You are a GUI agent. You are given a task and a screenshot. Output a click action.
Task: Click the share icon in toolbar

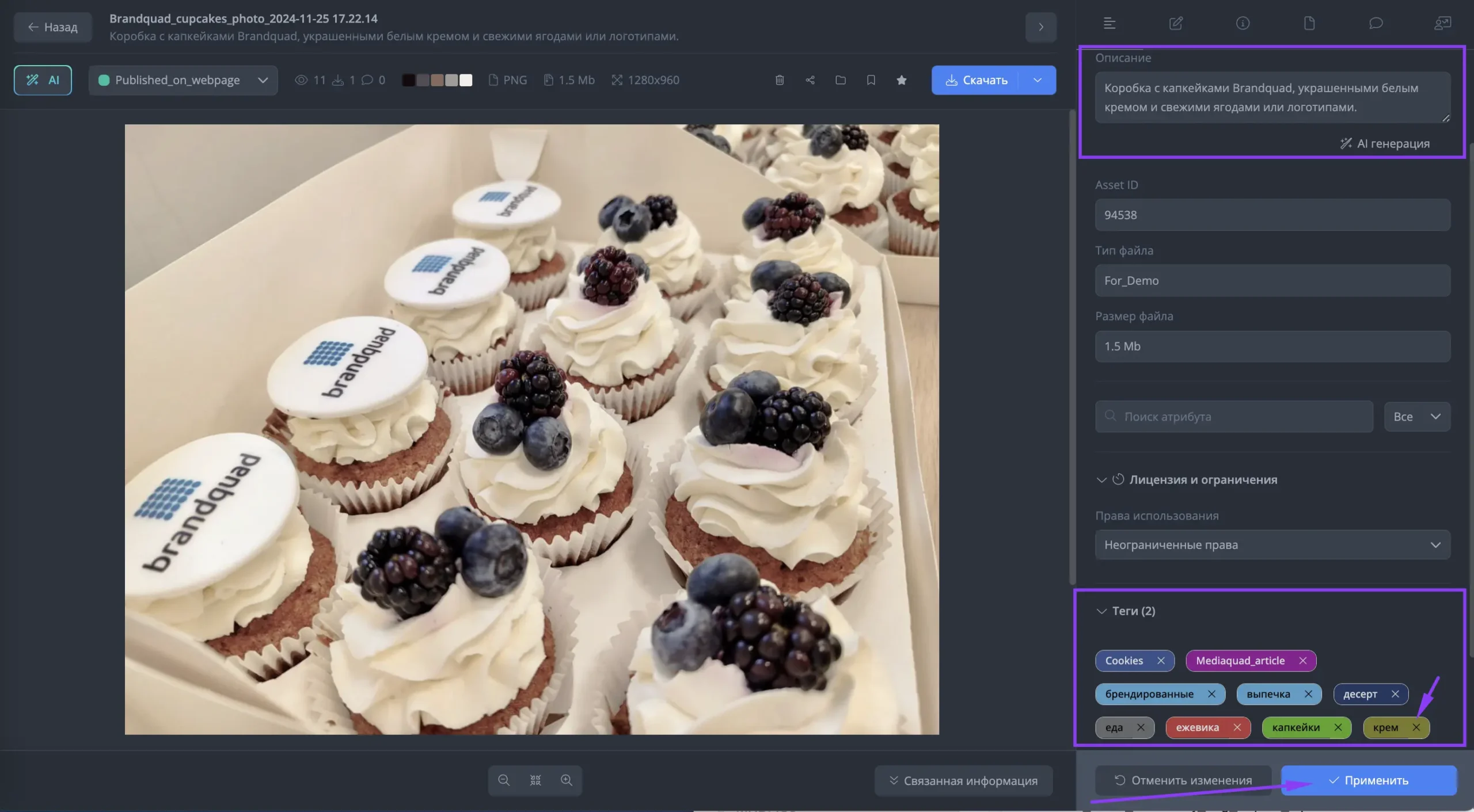coord(810,80)
